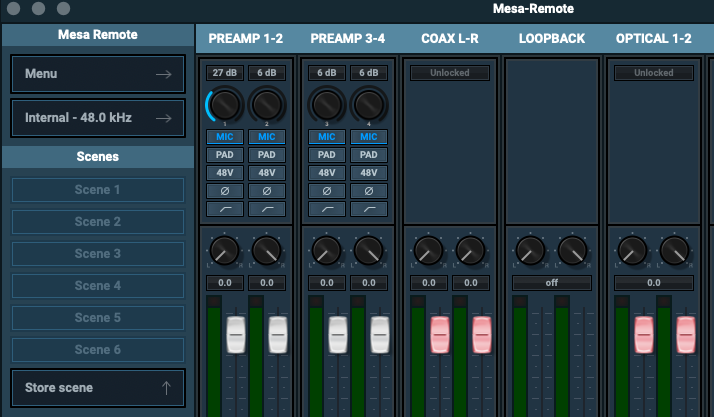Enable high-pass filter on preamp channel 4
This screenshot has height=417, width=714.
click(x=369, y=209)
